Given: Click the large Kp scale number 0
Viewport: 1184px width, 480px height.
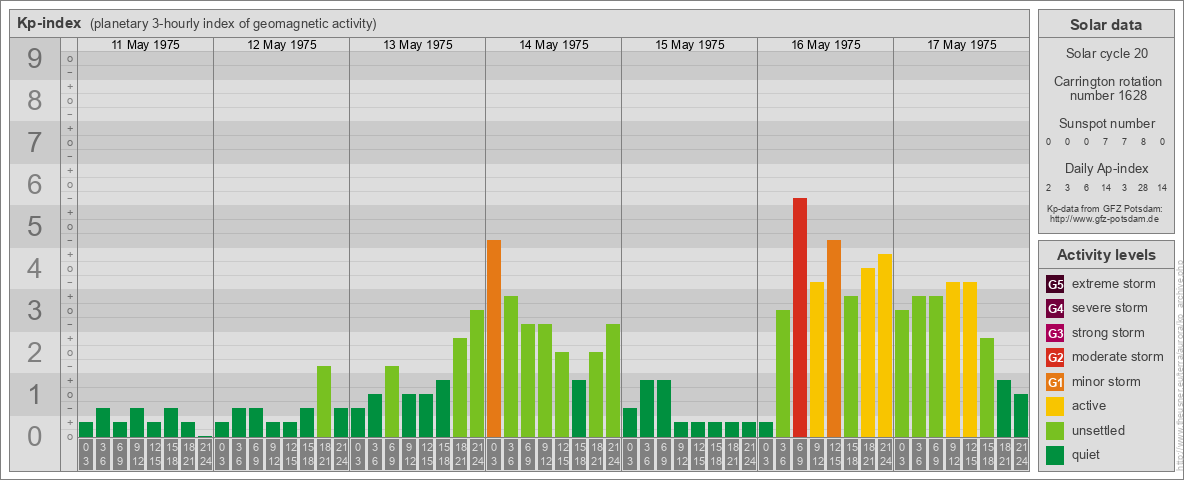Looking at the screenshot, I should coord(35,436).
